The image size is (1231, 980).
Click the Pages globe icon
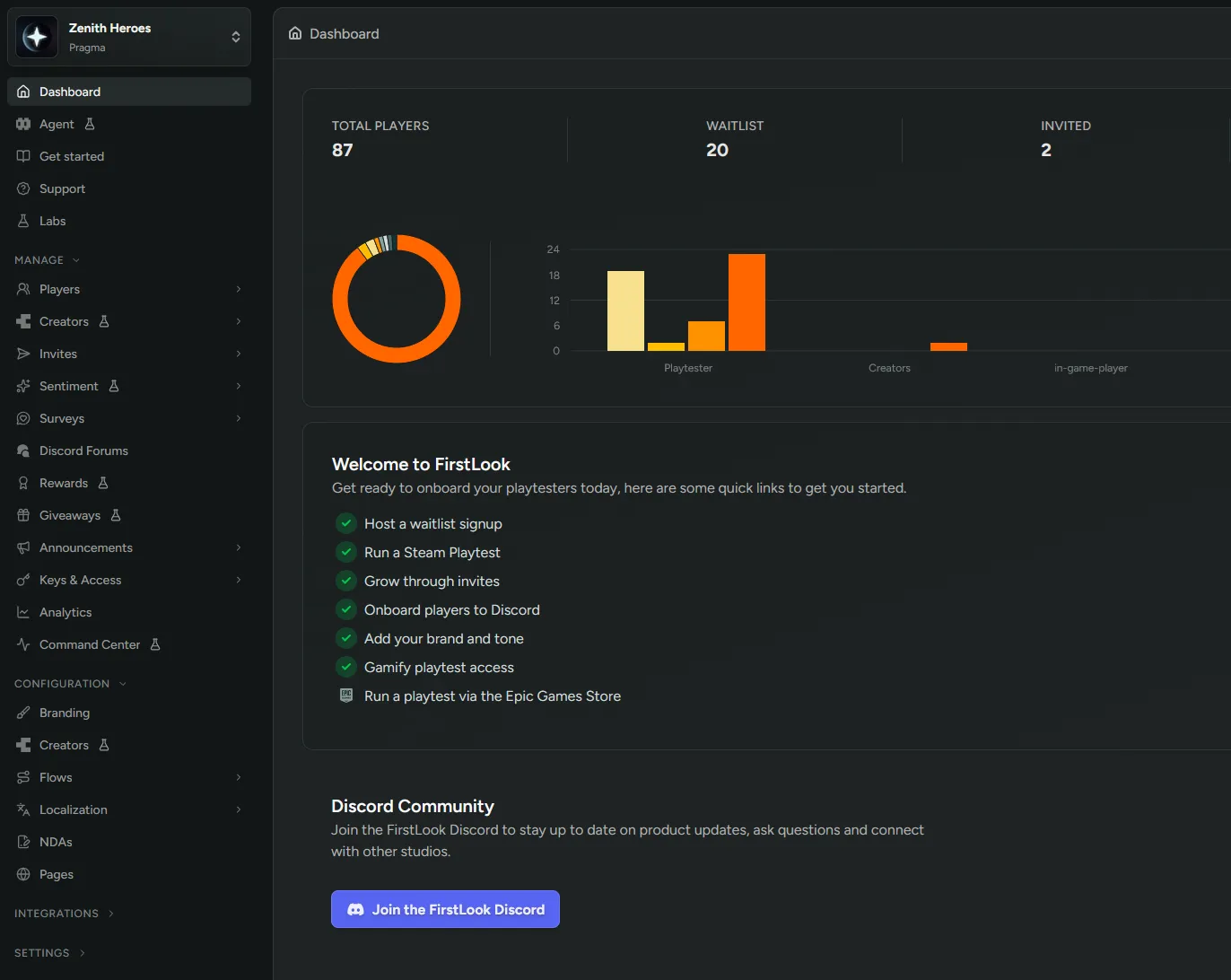click(23, 874)
